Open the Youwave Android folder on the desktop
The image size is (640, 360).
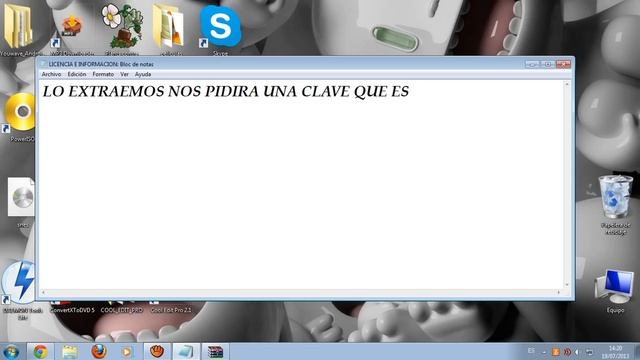tap(19, 29)
